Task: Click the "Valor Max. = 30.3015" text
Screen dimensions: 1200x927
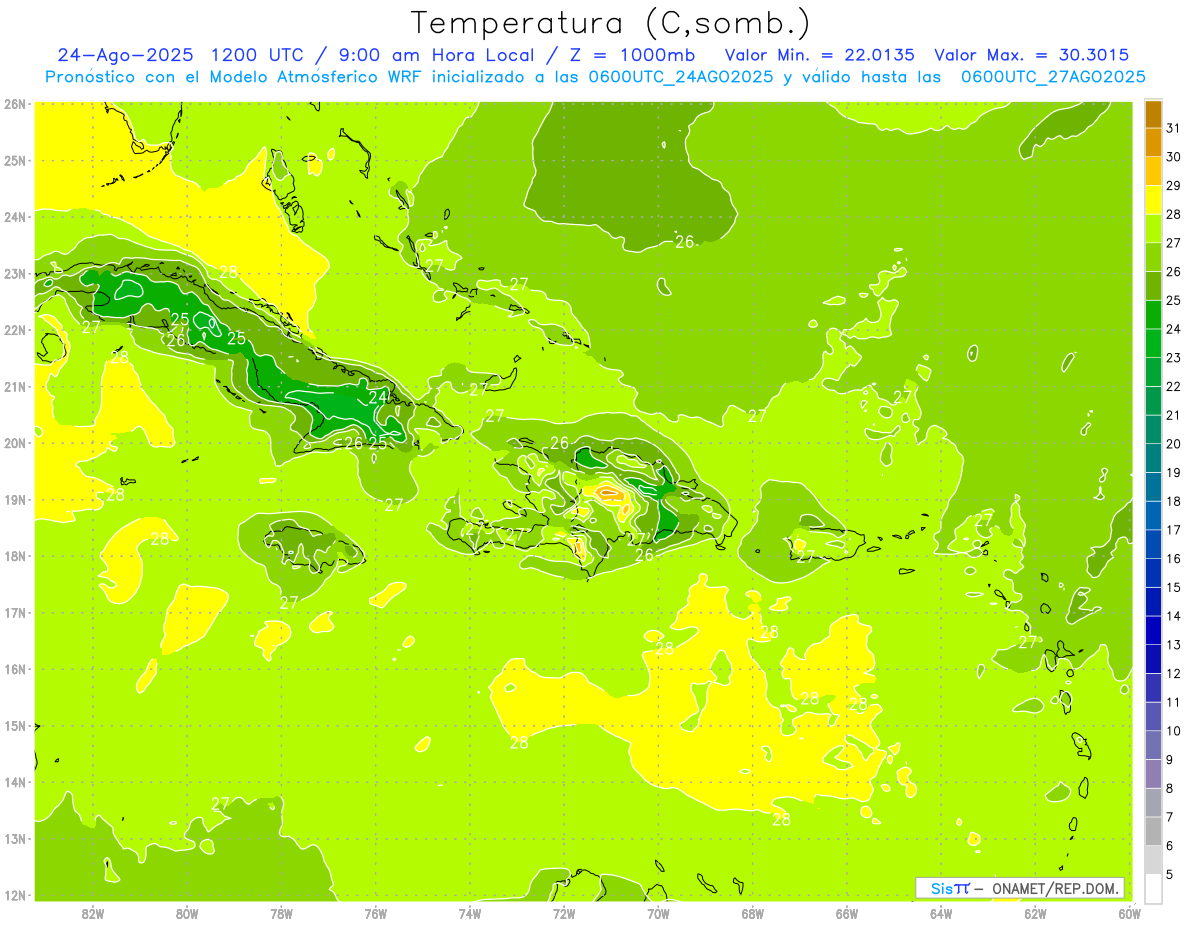Action: (1032, 55)
